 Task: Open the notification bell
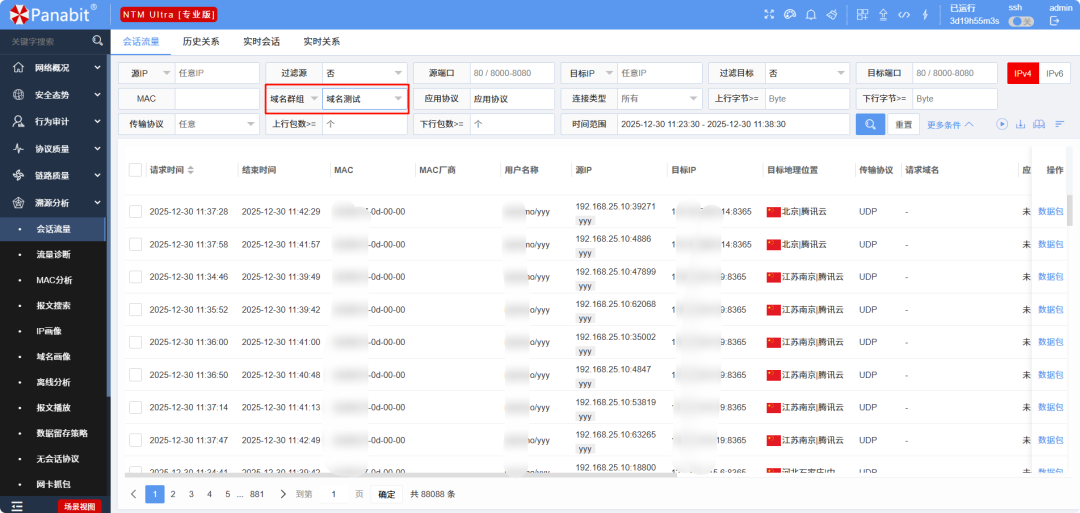811,14
